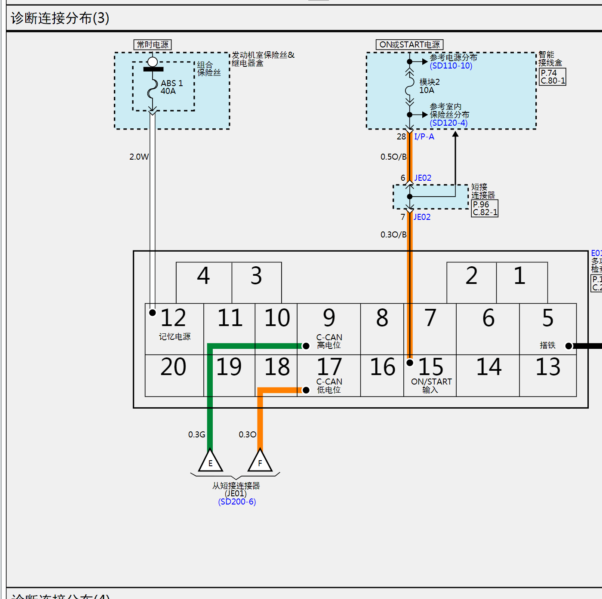Click connector pin 10
602x599 pixels.
tap(276, 329)
